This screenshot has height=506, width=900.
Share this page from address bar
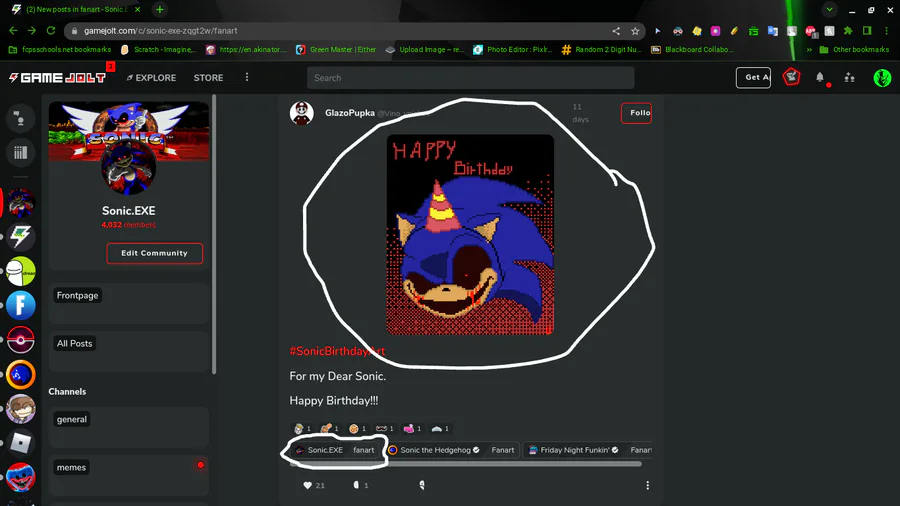tap(616, 31)
